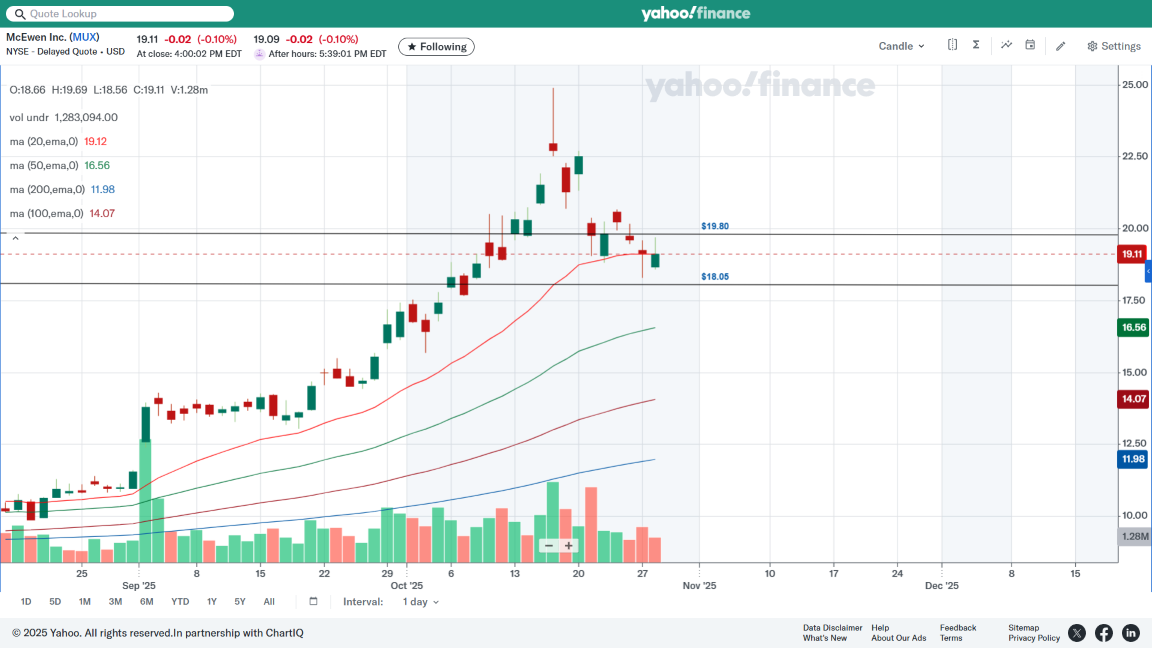Click the dark red 14.07 EMA price tag
The height and width of the screenshot is (648, 1152).
1132,399
